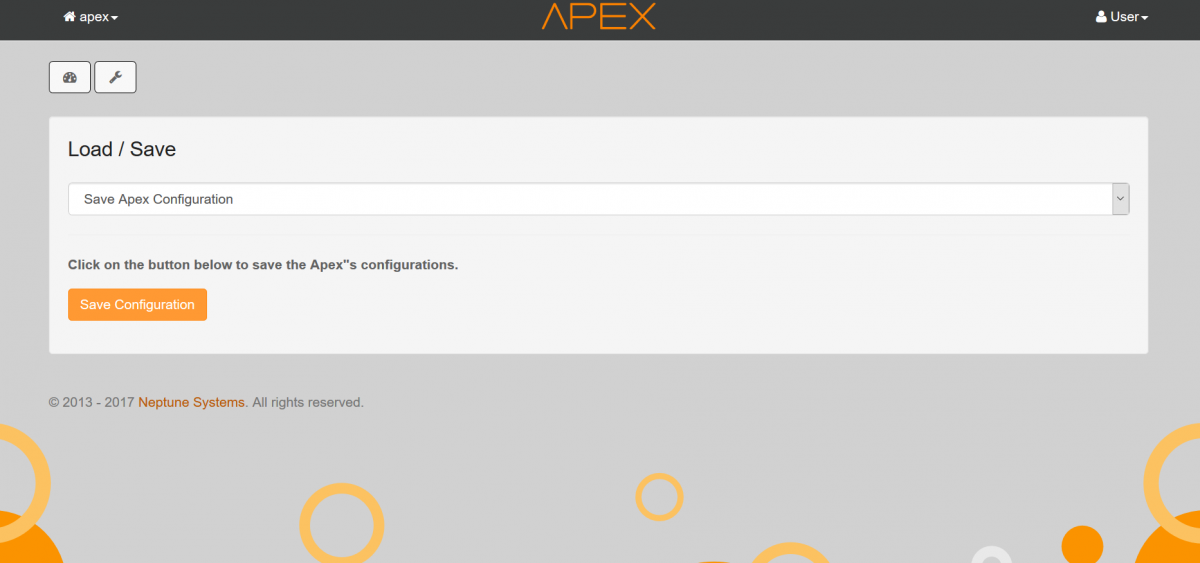Screen dimensions: 1200x563
Task: Click the small orange ring at bottom center
Action: point(659,497)
